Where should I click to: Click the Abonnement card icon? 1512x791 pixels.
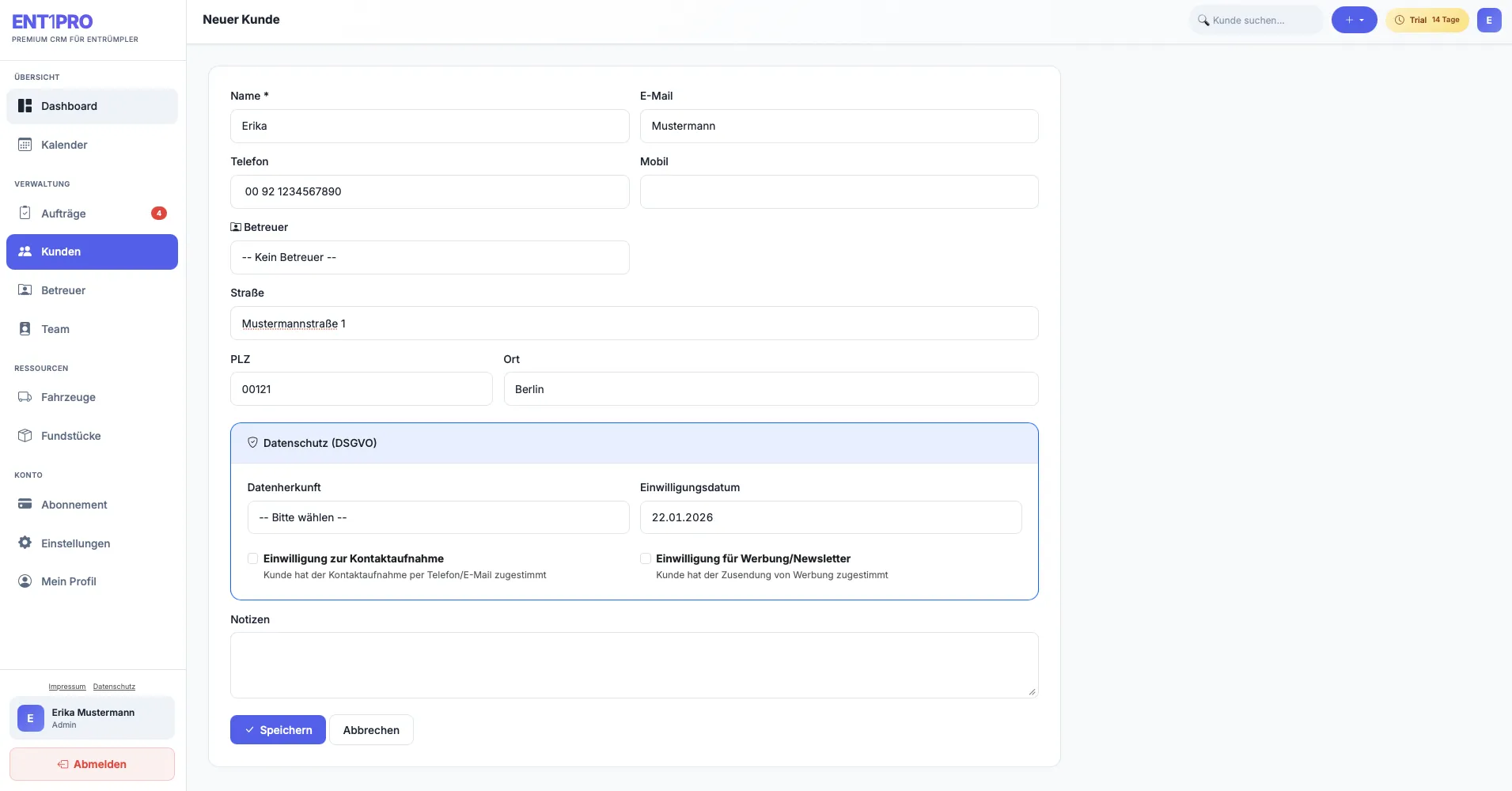tap(25, 504)
